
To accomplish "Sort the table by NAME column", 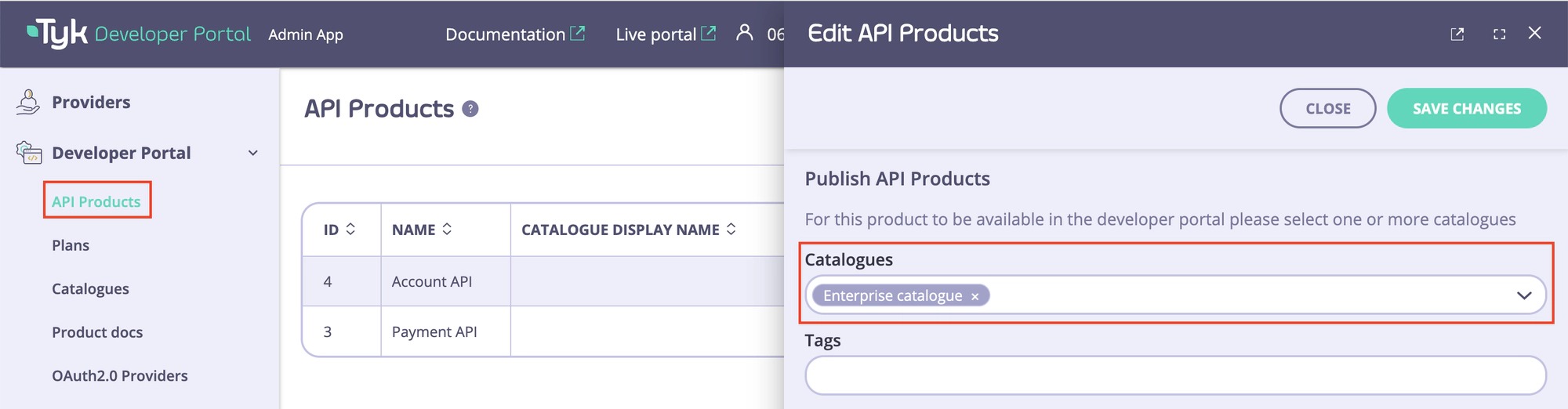I will pyautogui.click(x=447, y=229).
